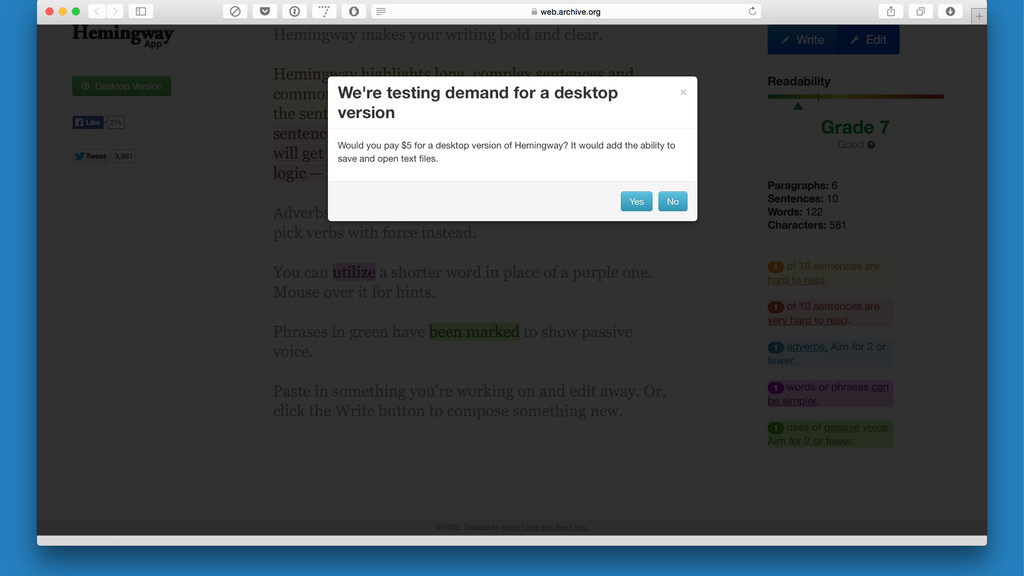The height and width of the screenshot is (576, 1024).
Task: Open the Downloads icon
Action: pos(950,11)
